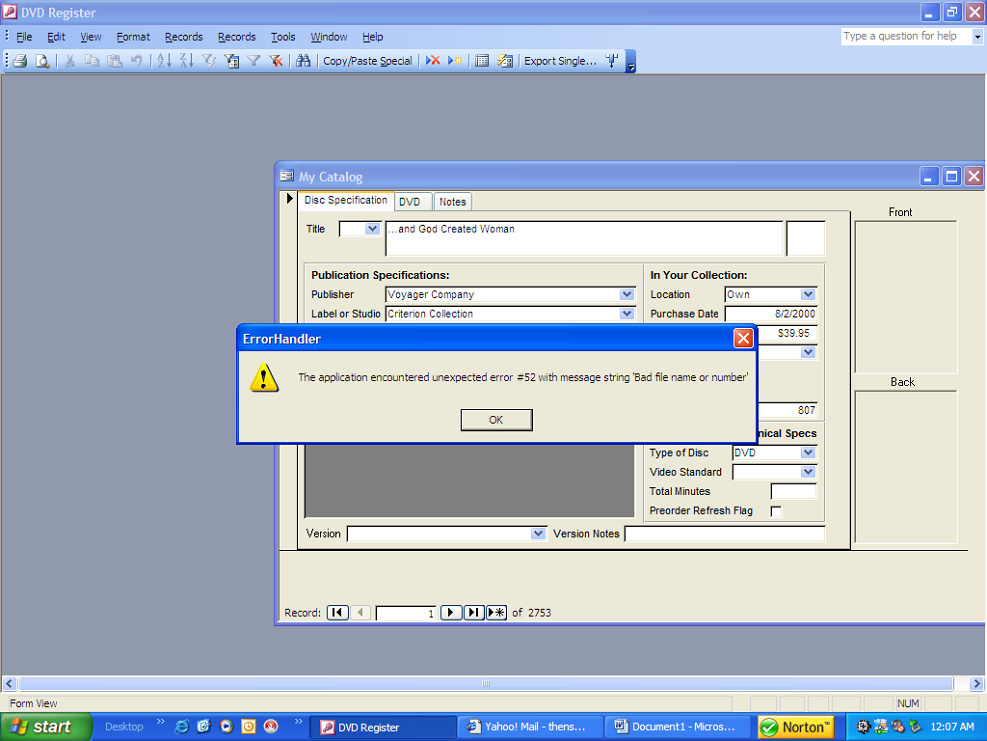Toggle the Preorder Refresh Flag checkbox

click(x=776, y=511)
